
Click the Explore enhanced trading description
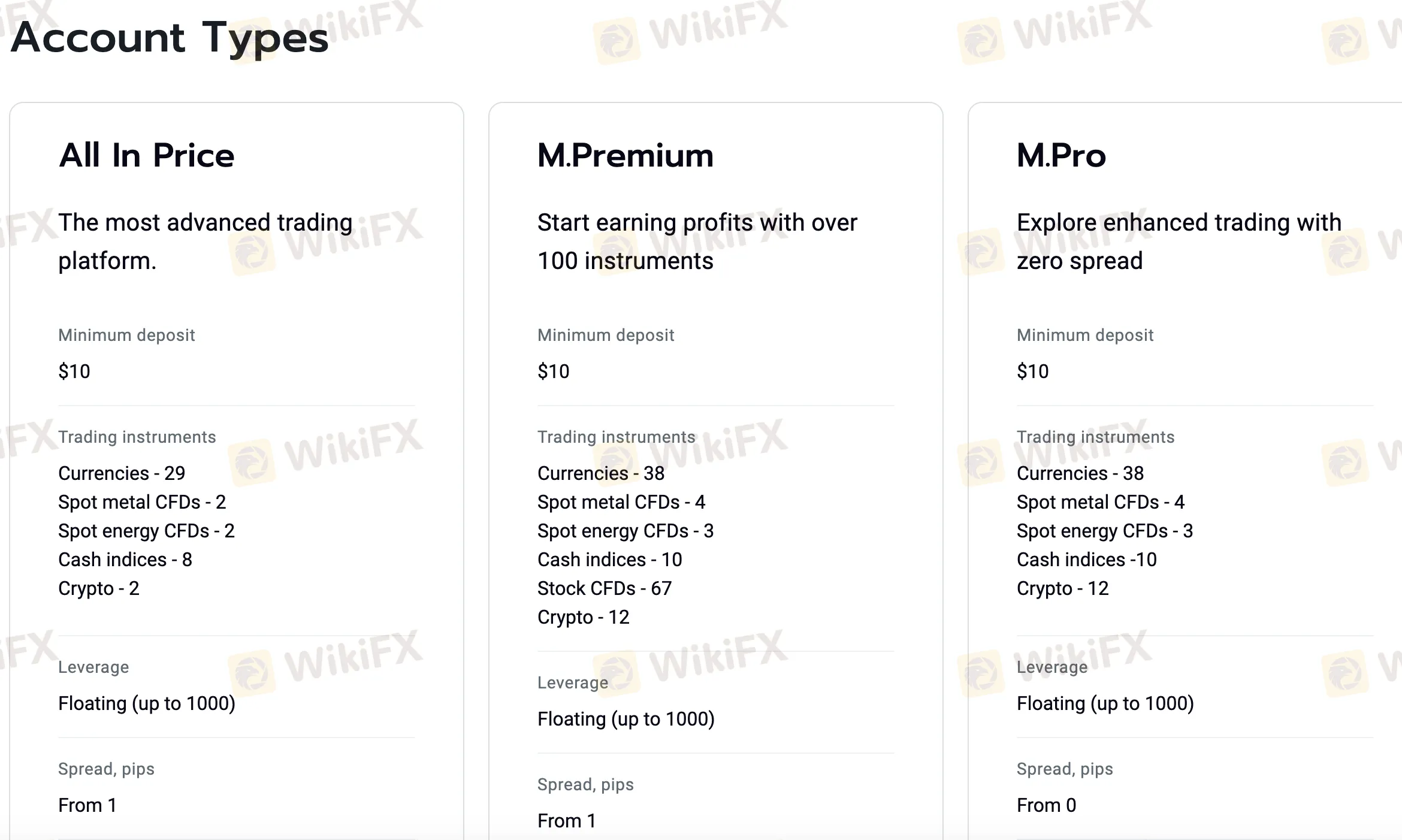click(1179, 241)
